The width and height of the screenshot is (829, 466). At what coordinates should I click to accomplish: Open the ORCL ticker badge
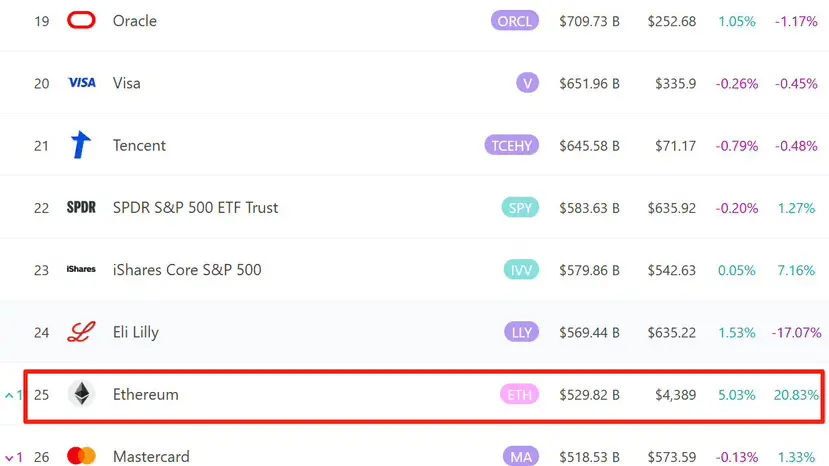point(514,21)
